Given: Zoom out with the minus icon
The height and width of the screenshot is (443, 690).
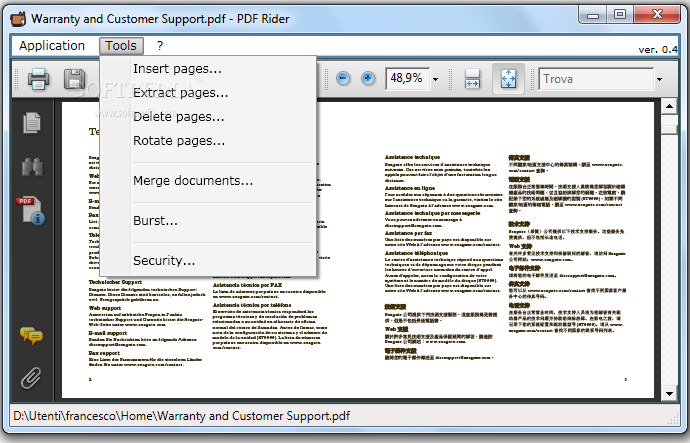Looking at the screenshot, I should pos(343,79).
